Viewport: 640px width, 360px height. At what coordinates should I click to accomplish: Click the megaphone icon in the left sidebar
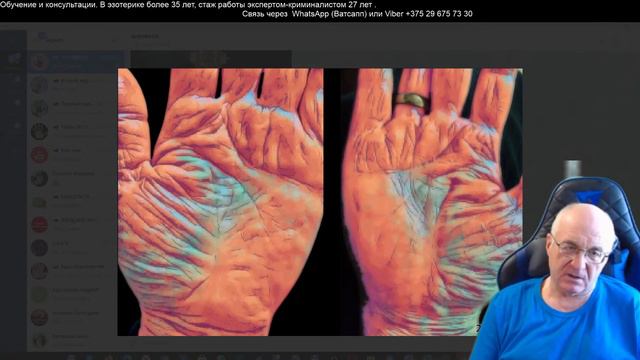click(14, 59)
